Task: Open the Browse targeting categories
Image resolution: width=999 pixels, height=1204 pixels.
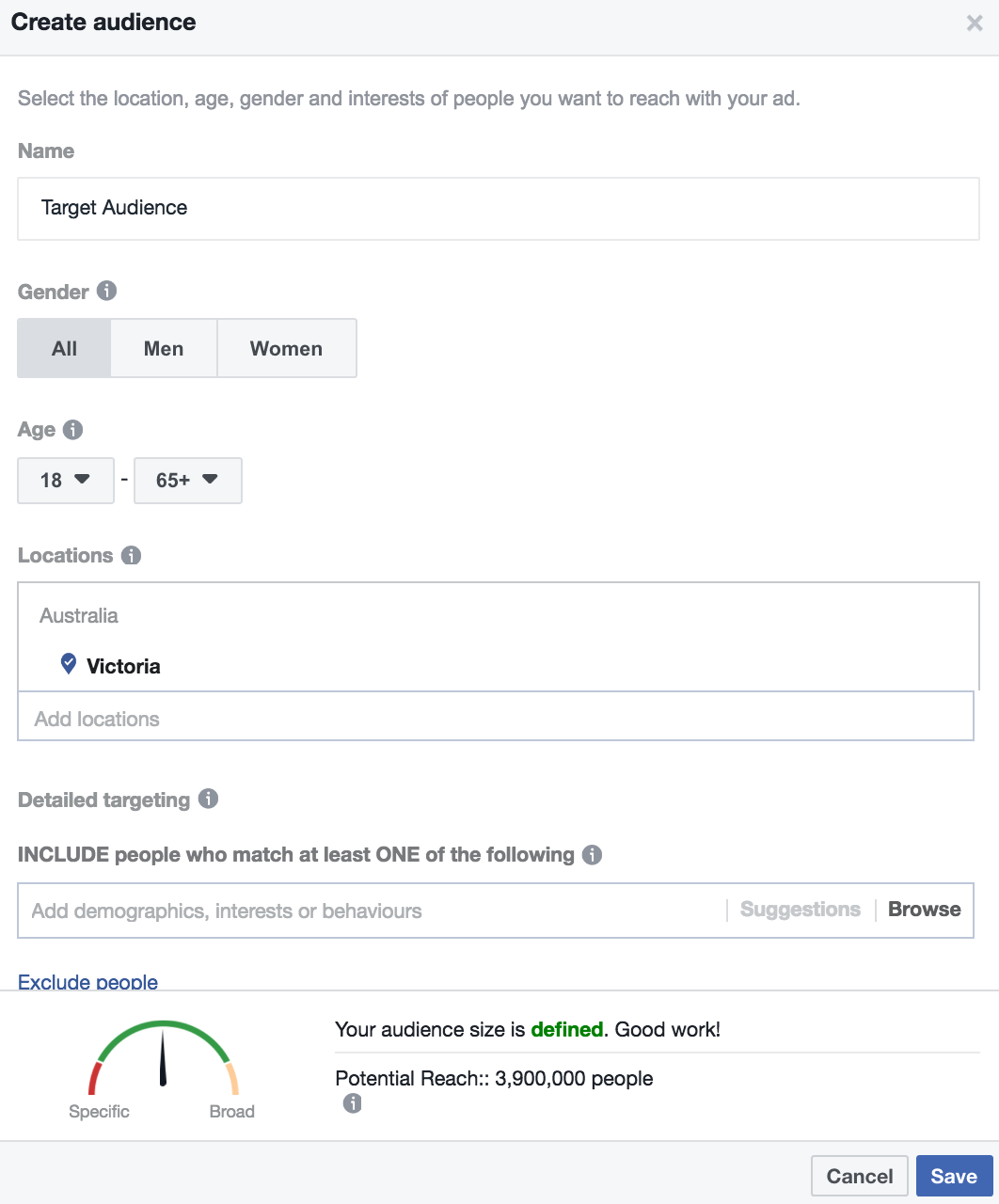Action: pos(923,910)
